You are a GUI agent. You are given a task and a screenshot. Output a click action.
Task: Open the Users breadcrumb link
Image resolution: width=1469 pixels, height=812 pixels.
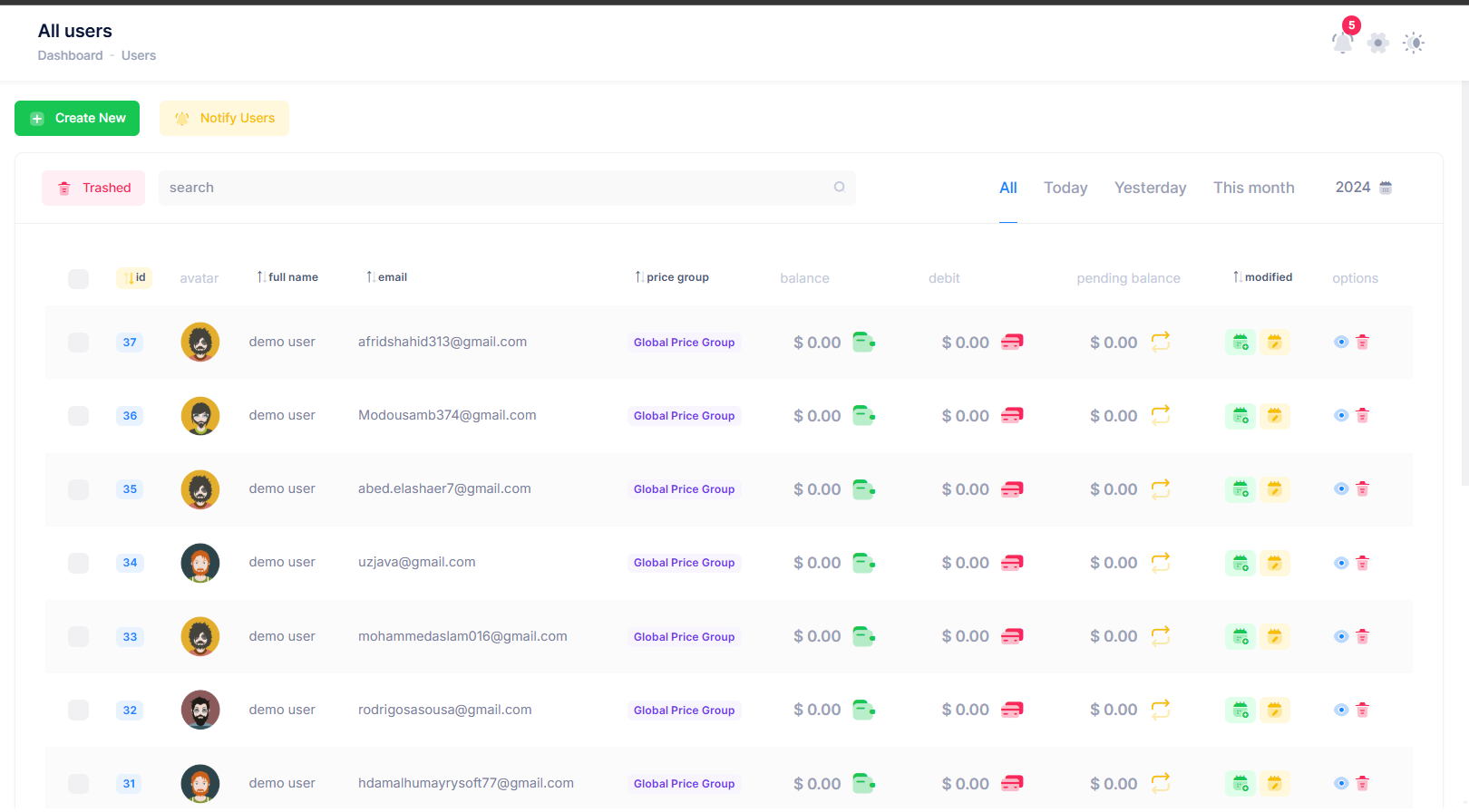click(x=139, y=55)
